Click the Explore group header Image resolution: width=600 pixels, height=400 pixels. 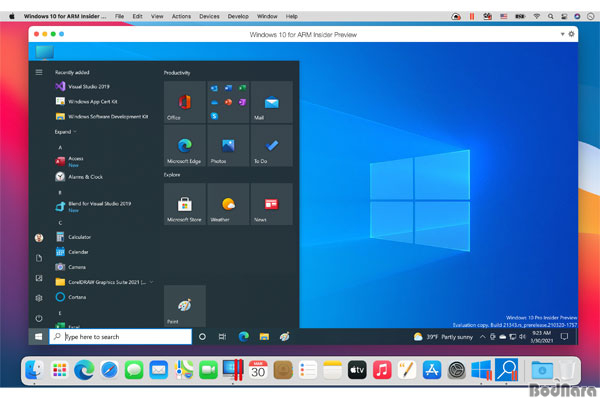(x=172, y=175)
